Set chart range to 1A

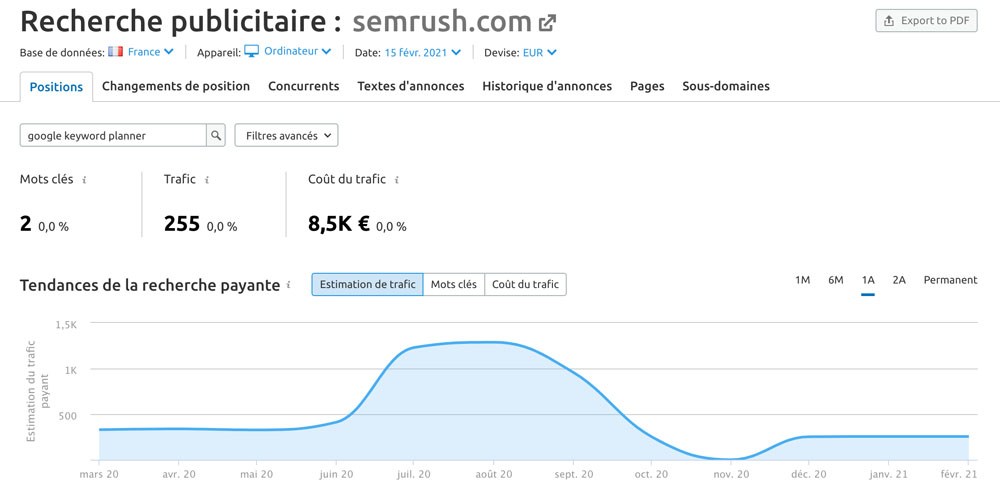click(868, 280)
